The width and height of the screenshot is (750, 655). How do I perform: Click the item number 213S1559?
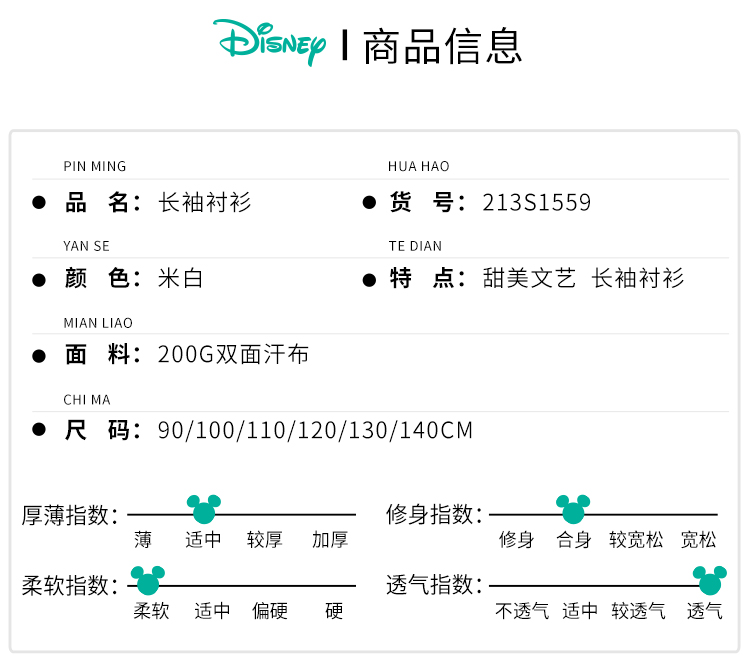click(537, 202)
